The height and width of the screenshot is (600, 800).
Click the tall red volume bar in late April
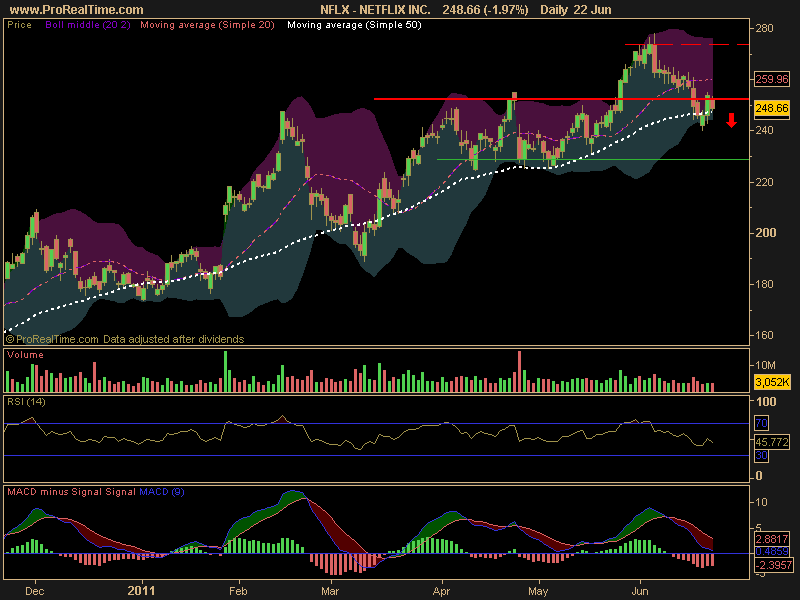tap(519, 371)
